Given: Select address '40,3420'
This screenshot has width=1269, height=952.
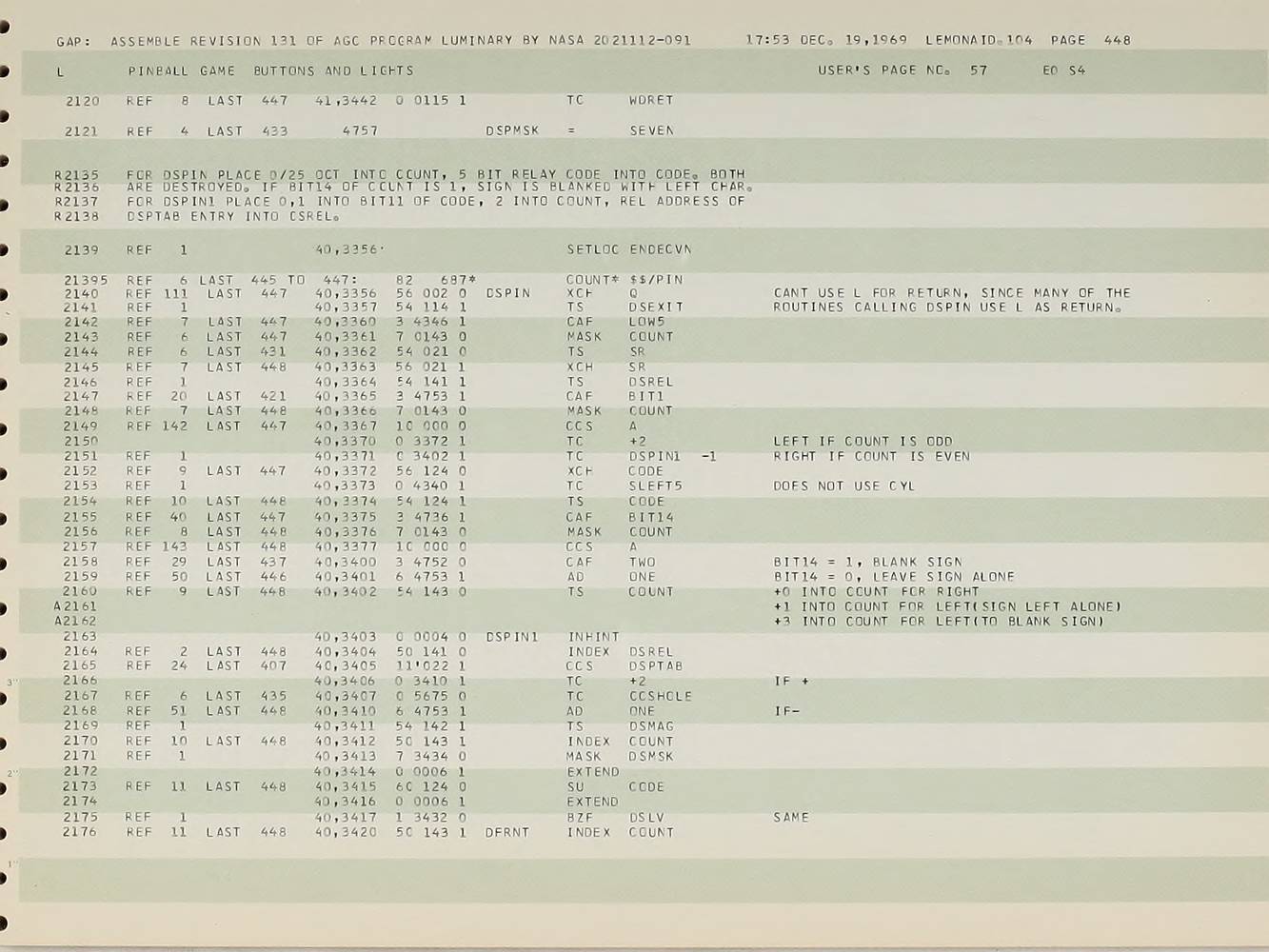Looking at the screenshot, I should tap(346, 832).
